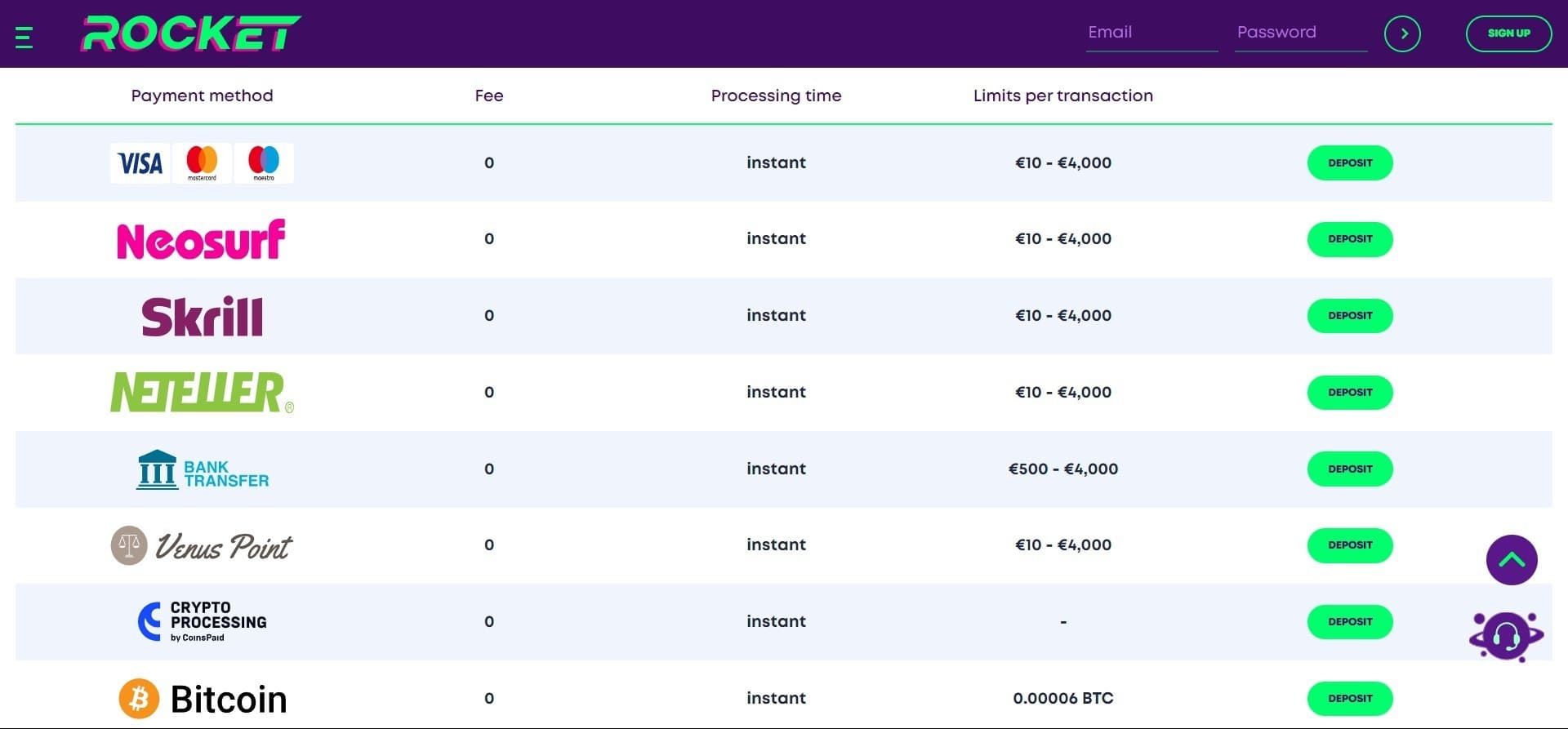Click the Visa card logo
The height and width of the screenshot is (729, 1568).
[140, 163]
